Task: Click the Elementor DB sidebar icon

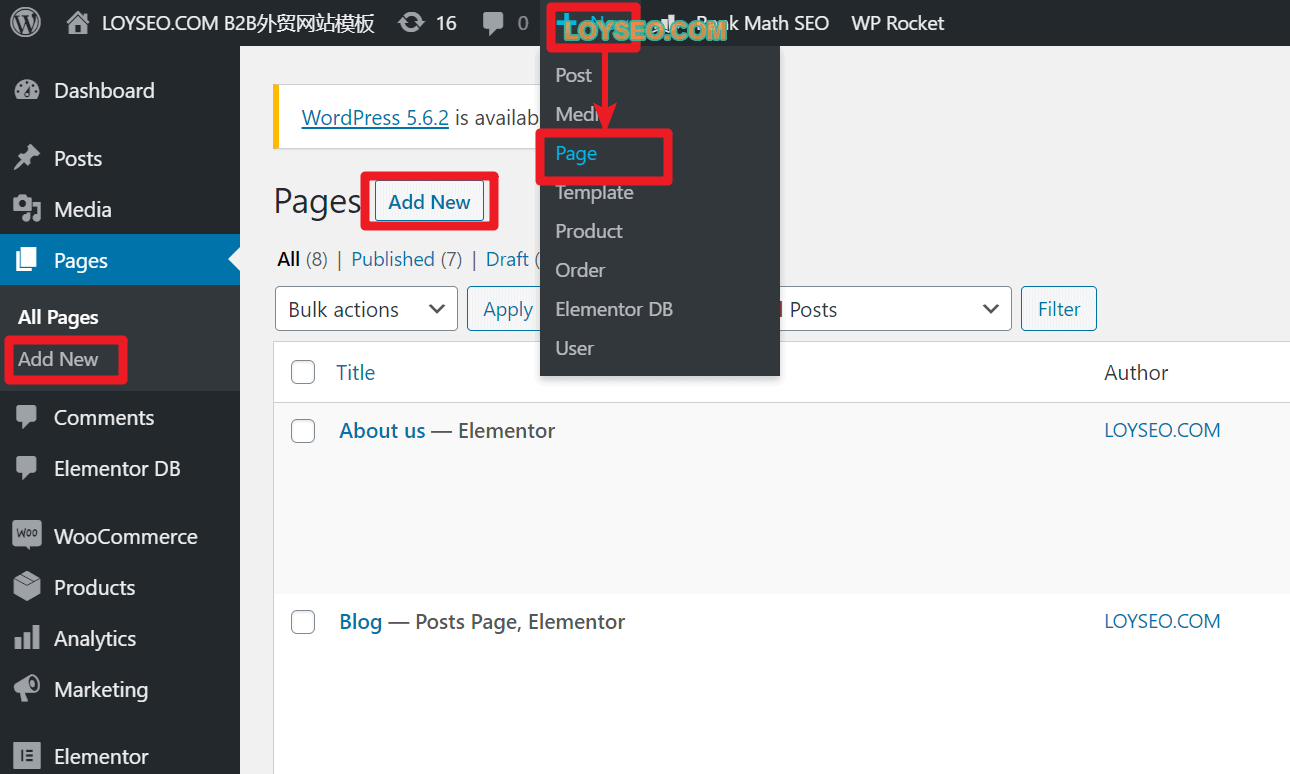Action: point(27,468)
